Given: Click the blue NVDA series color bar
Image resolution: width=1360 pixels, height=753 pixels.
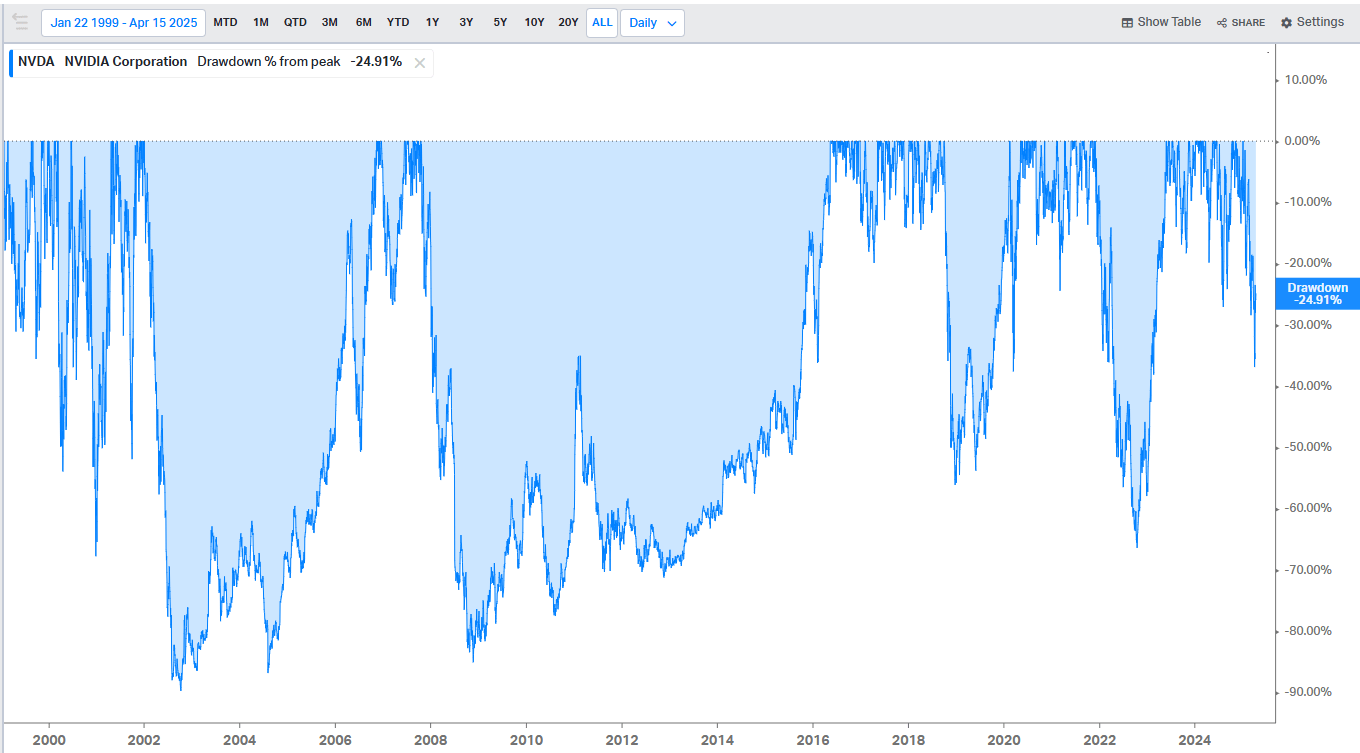Looking at the screenshot, I should click(x=11, y=61).
